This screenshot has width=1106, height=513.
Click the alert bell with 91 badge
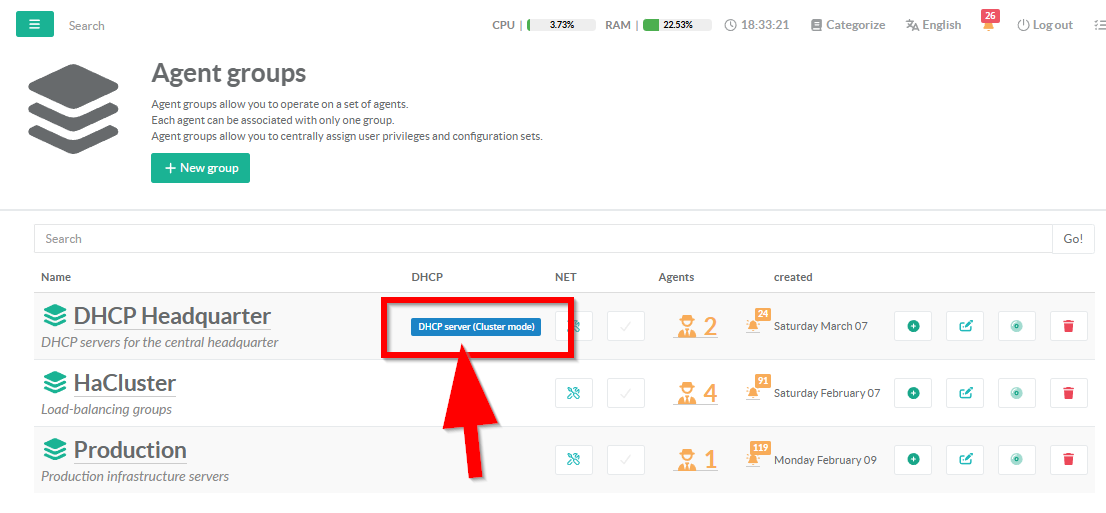point(753,392)
